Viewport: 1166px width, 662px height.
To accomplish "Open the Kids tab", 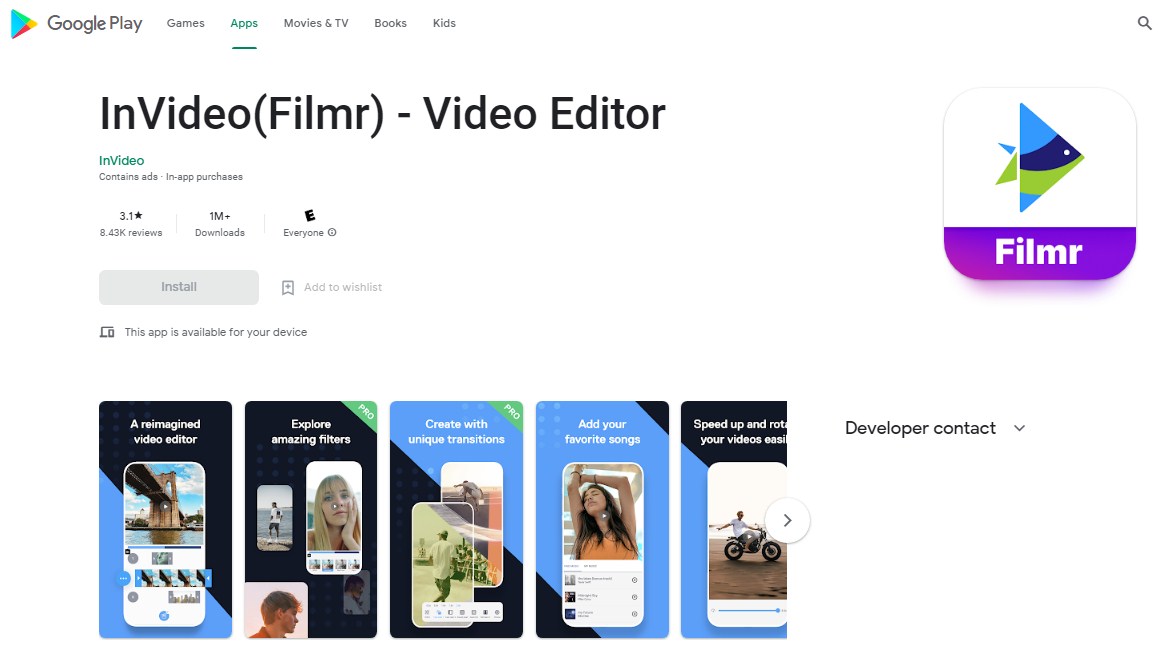I will 444,23.
